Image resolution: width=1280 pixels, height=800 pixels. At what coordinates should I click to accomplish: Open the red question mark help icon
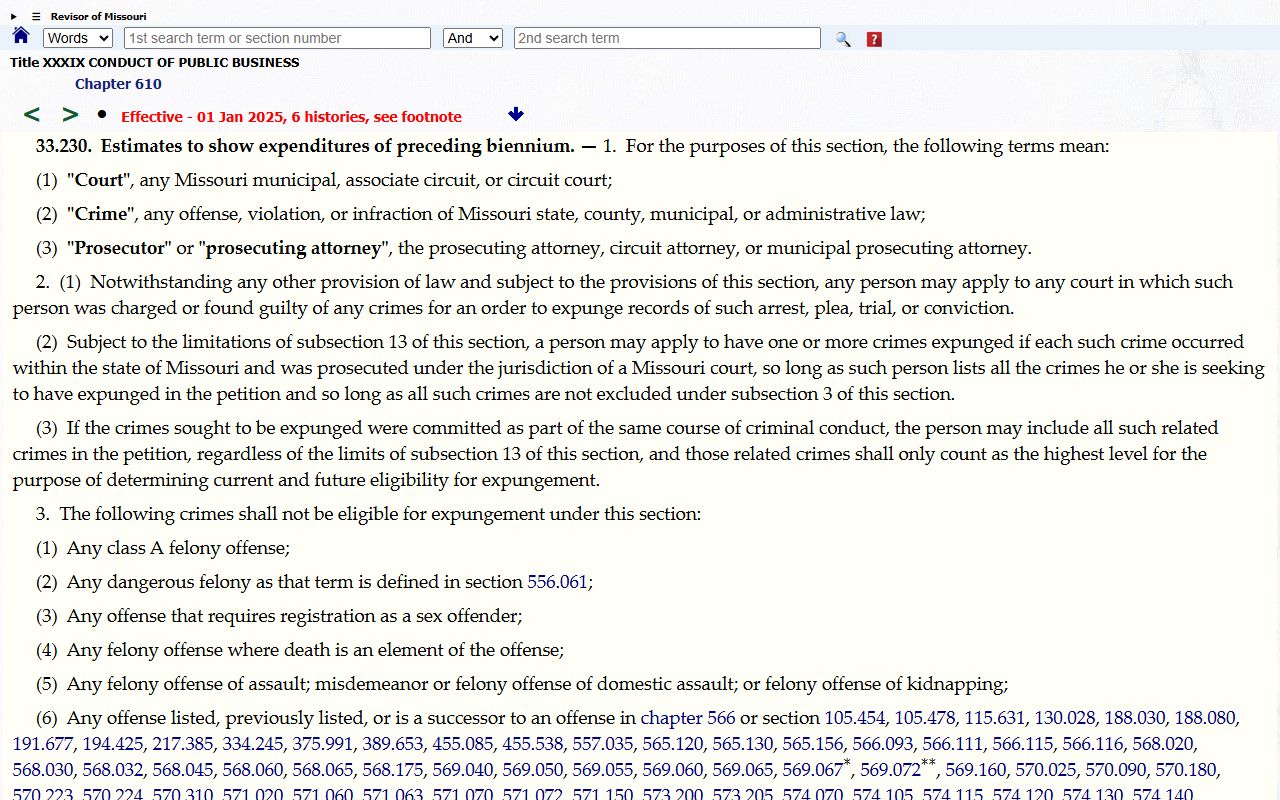pyautogui.click(x=874, y=39)
